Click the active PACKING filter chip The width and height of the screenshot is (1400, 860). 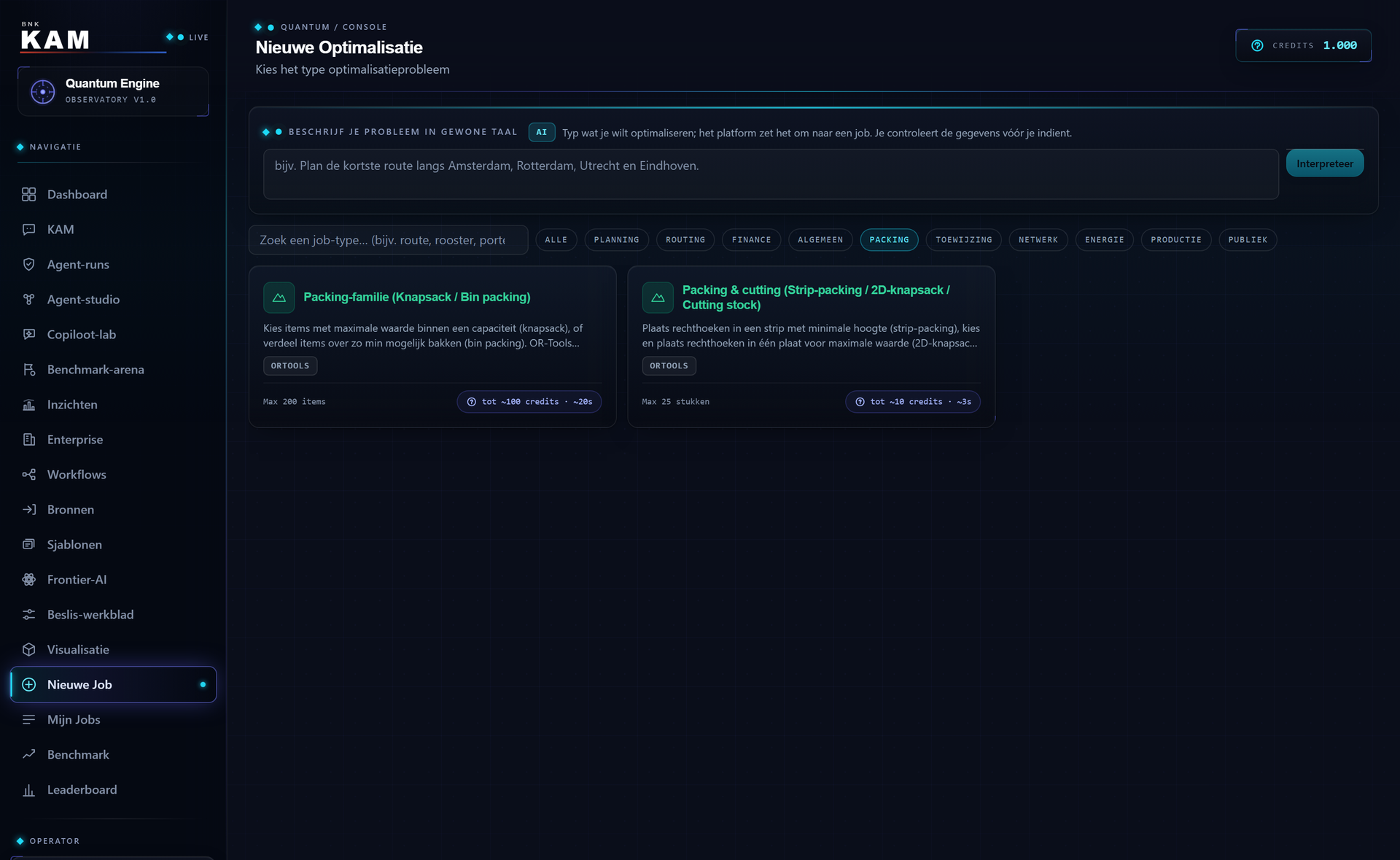[889, 240]
